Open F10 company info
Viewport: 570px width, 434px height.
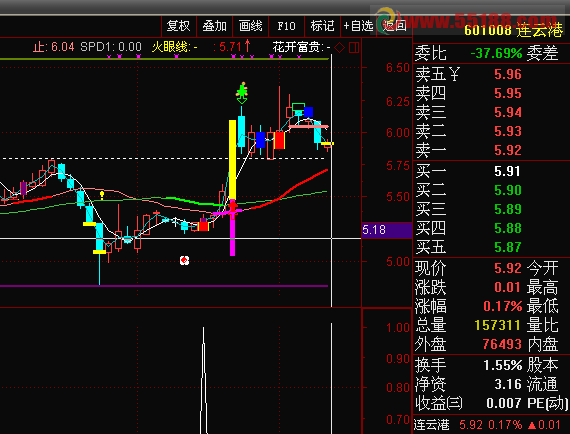click(x=286, y=26)
